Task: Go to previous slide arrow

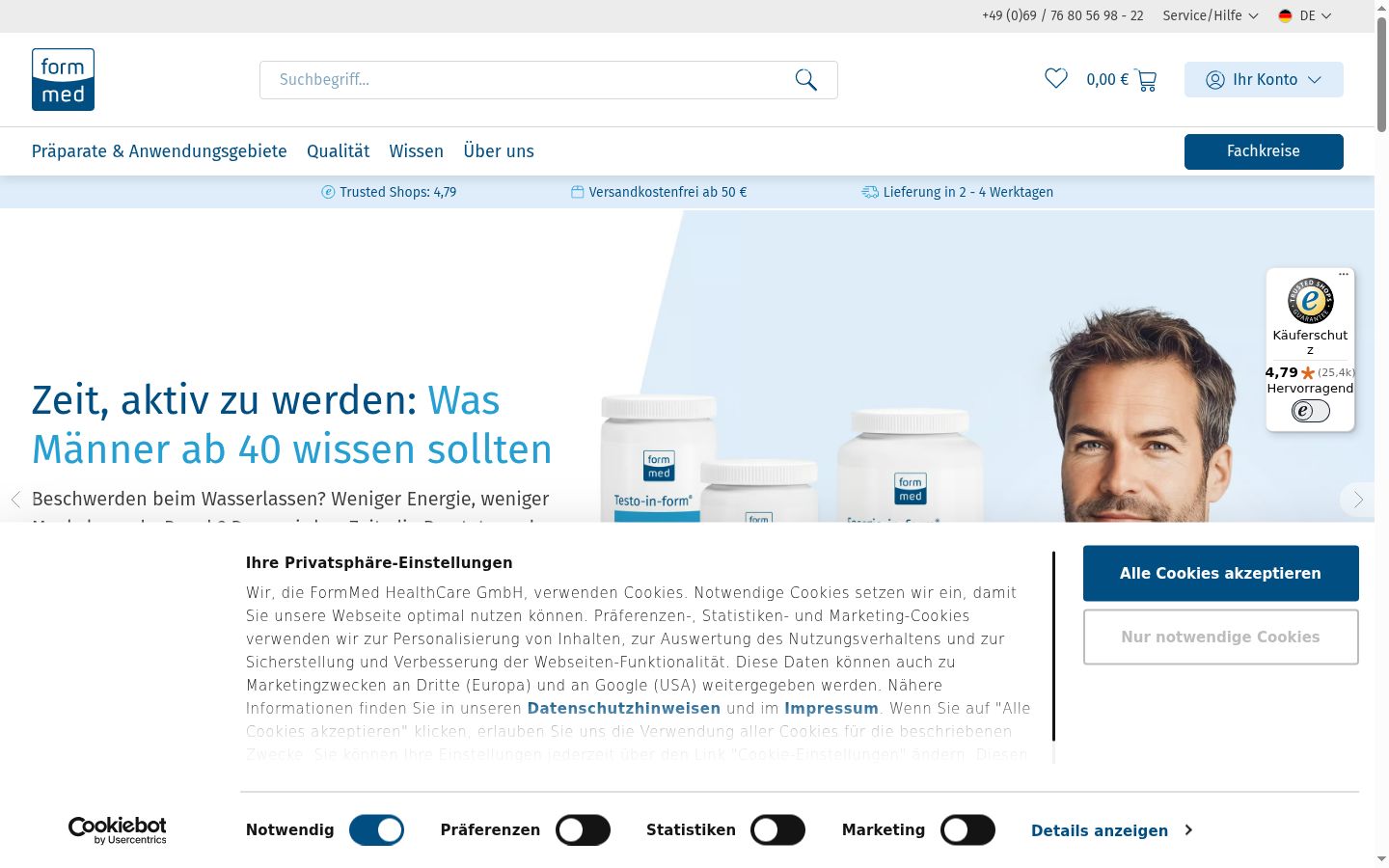Action: pyautogui.click(x=15, y=499)
